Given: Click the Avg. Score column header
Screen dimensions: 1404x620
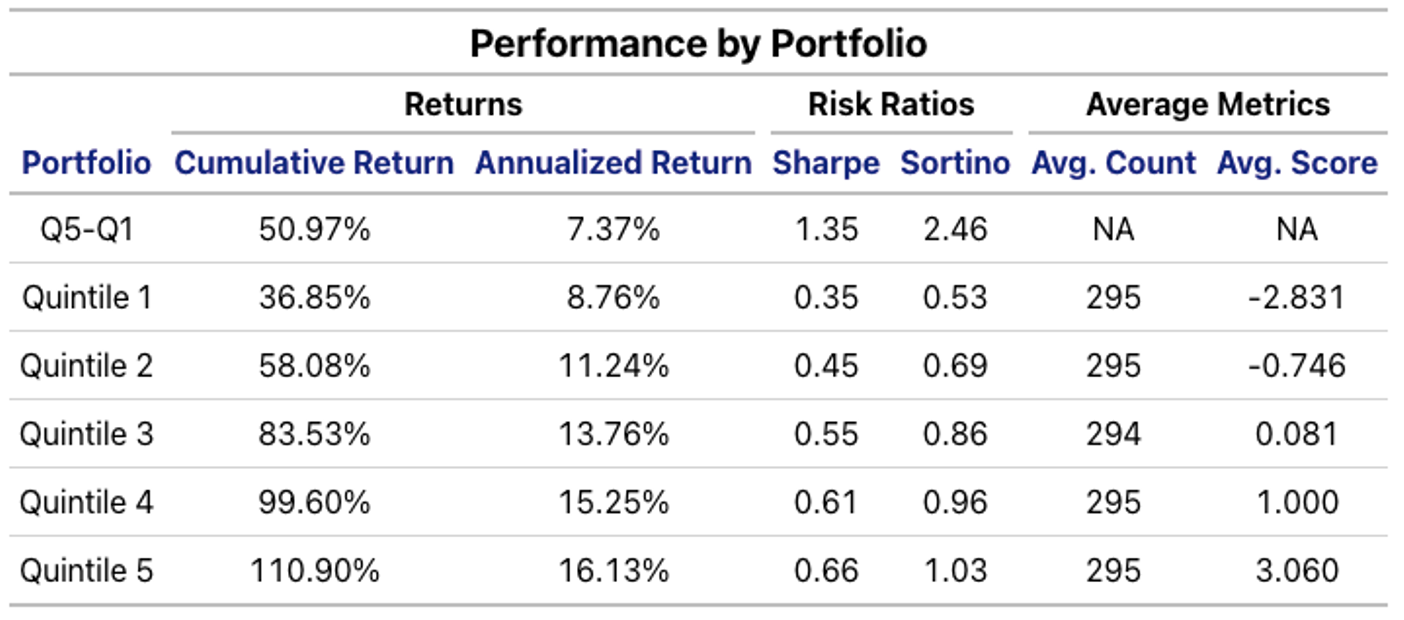Looking at the screenshot, I should (1297, 163).
